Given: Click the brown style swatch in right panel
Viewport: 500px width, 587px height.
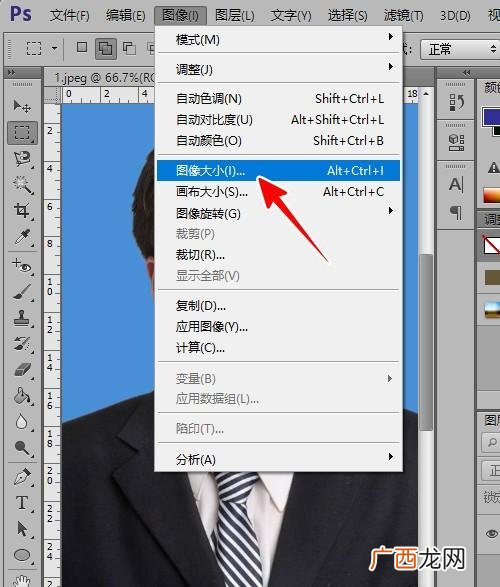Looking at the screenshot, I should pos(492,278).
